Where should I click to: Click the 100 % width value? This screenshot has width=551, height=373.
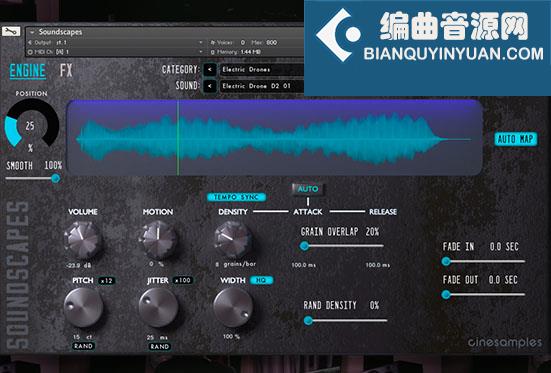(232, 336)
